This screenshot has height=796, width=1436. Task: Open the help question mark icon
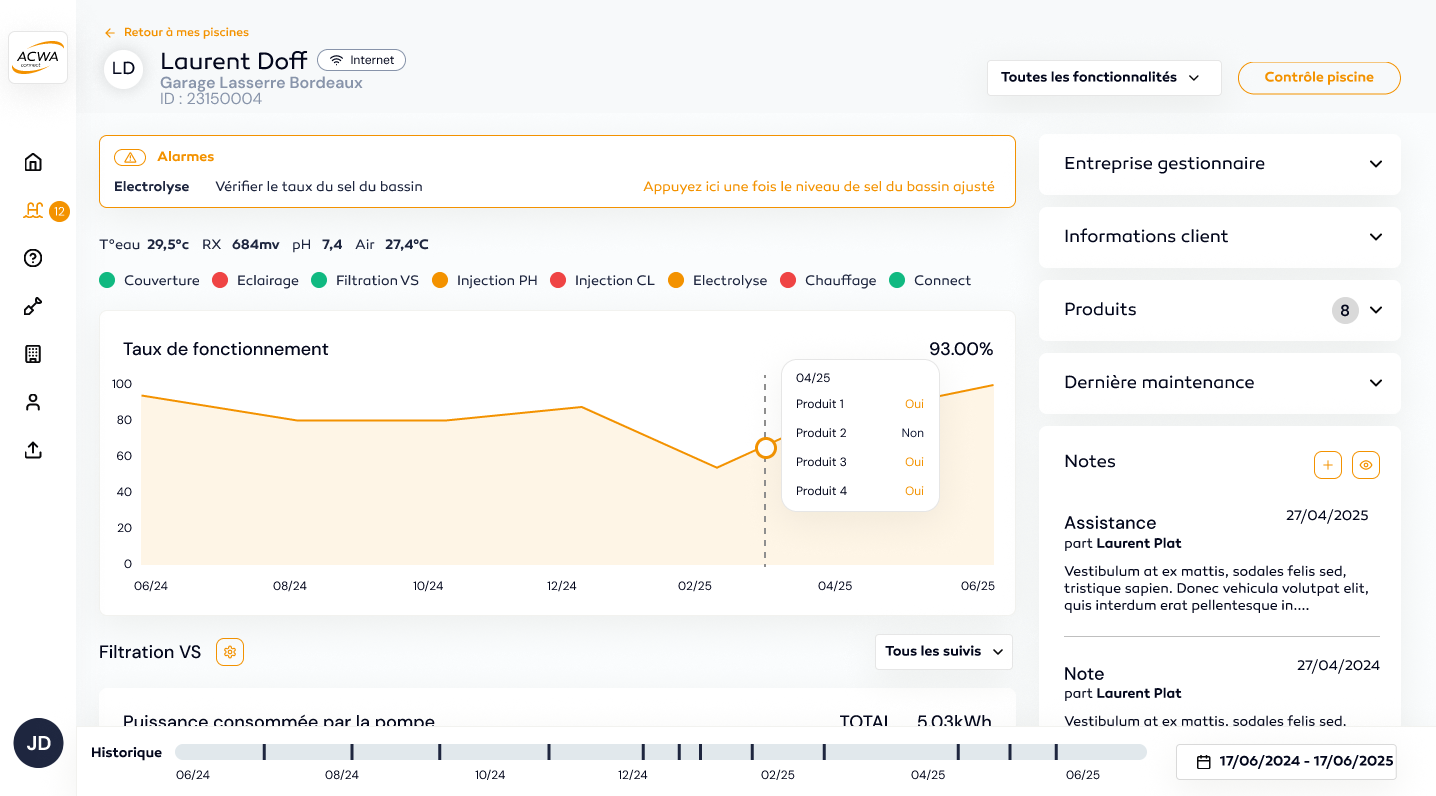33,258
